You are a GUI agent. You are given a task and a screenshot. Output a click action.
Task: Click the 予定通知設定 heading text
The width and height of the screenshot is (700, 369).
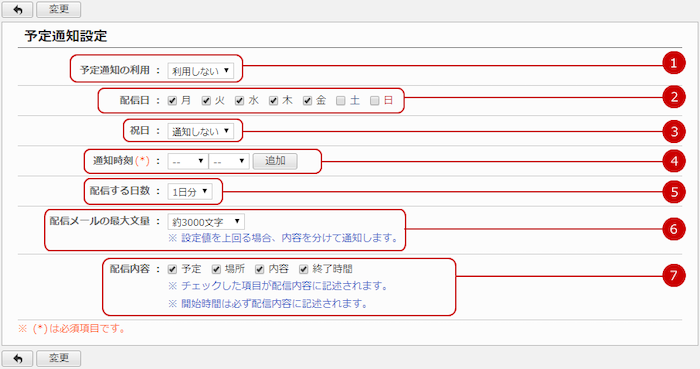point(66,36)
